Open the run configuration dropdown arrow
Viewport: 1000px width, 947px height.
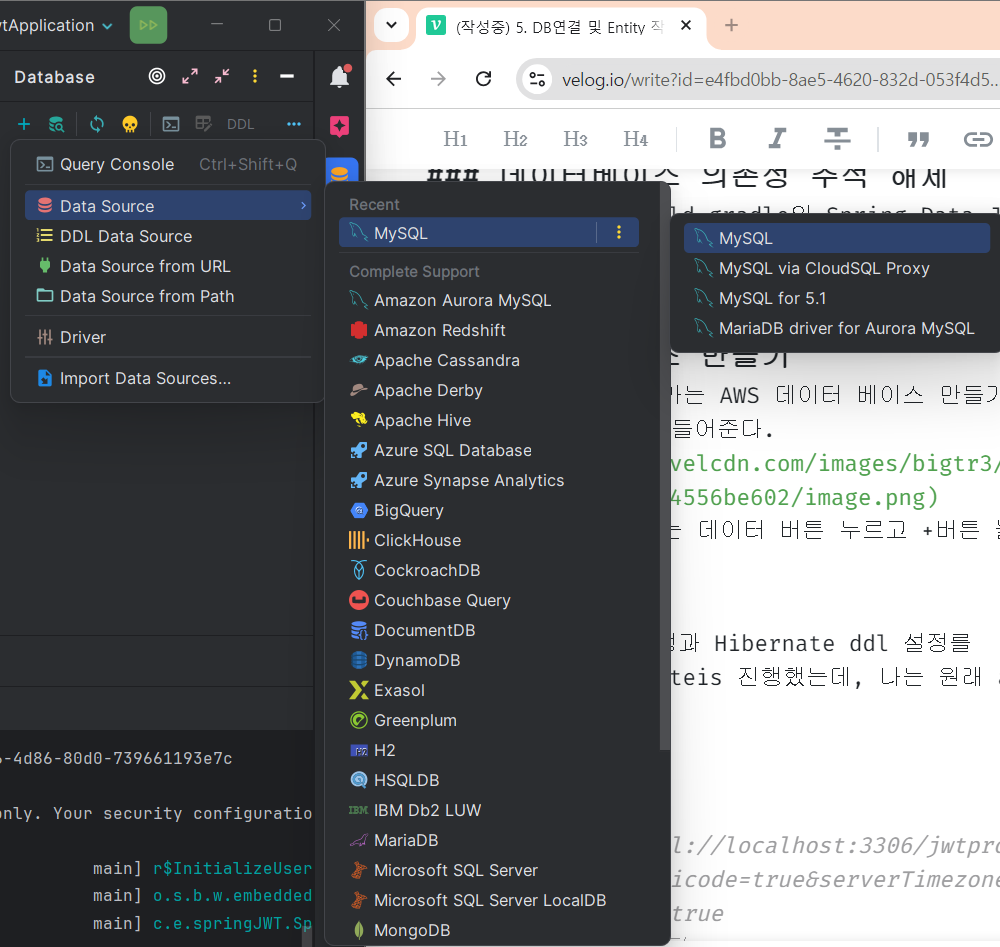tap(108, 26)
